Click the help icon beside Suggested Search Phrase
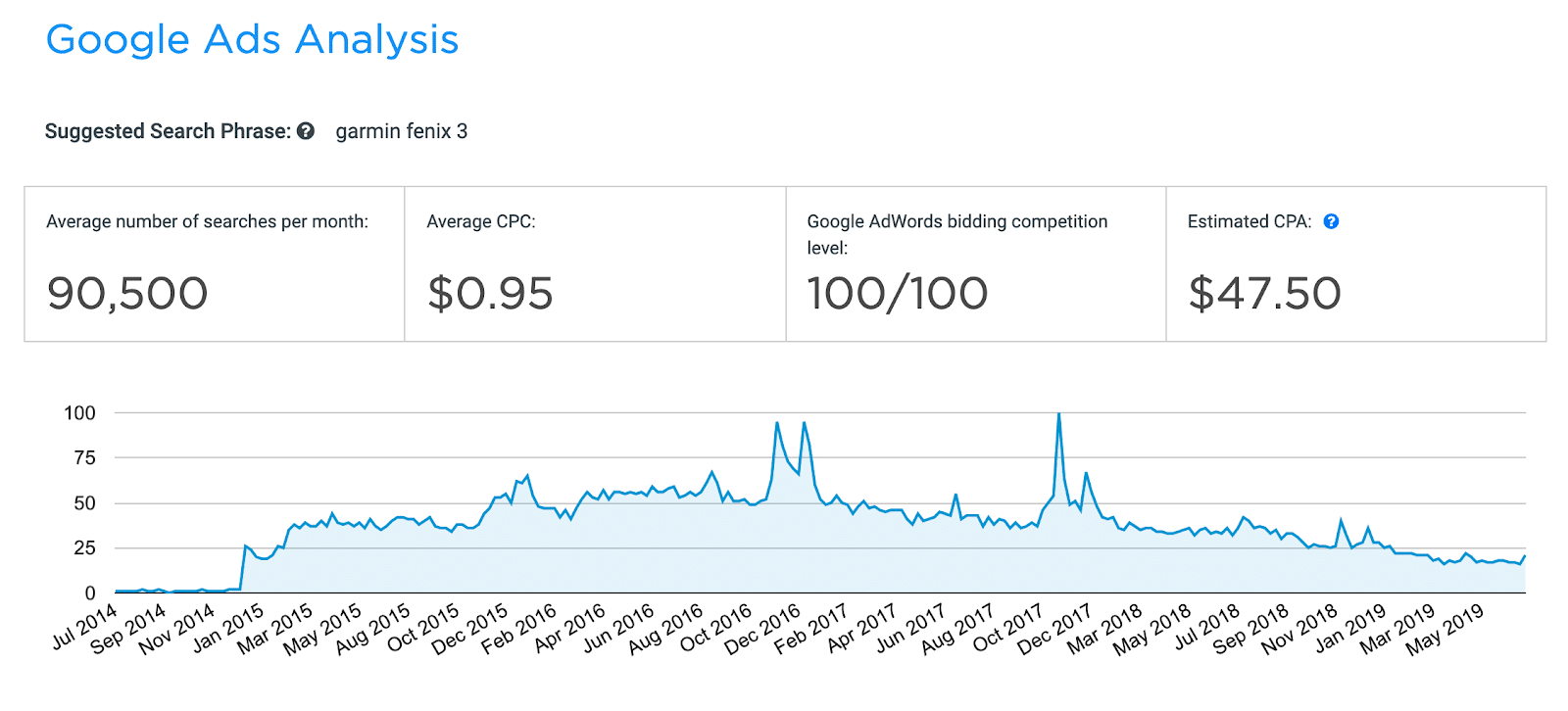Screen dimensions: 1568x711 pos(306,131)
